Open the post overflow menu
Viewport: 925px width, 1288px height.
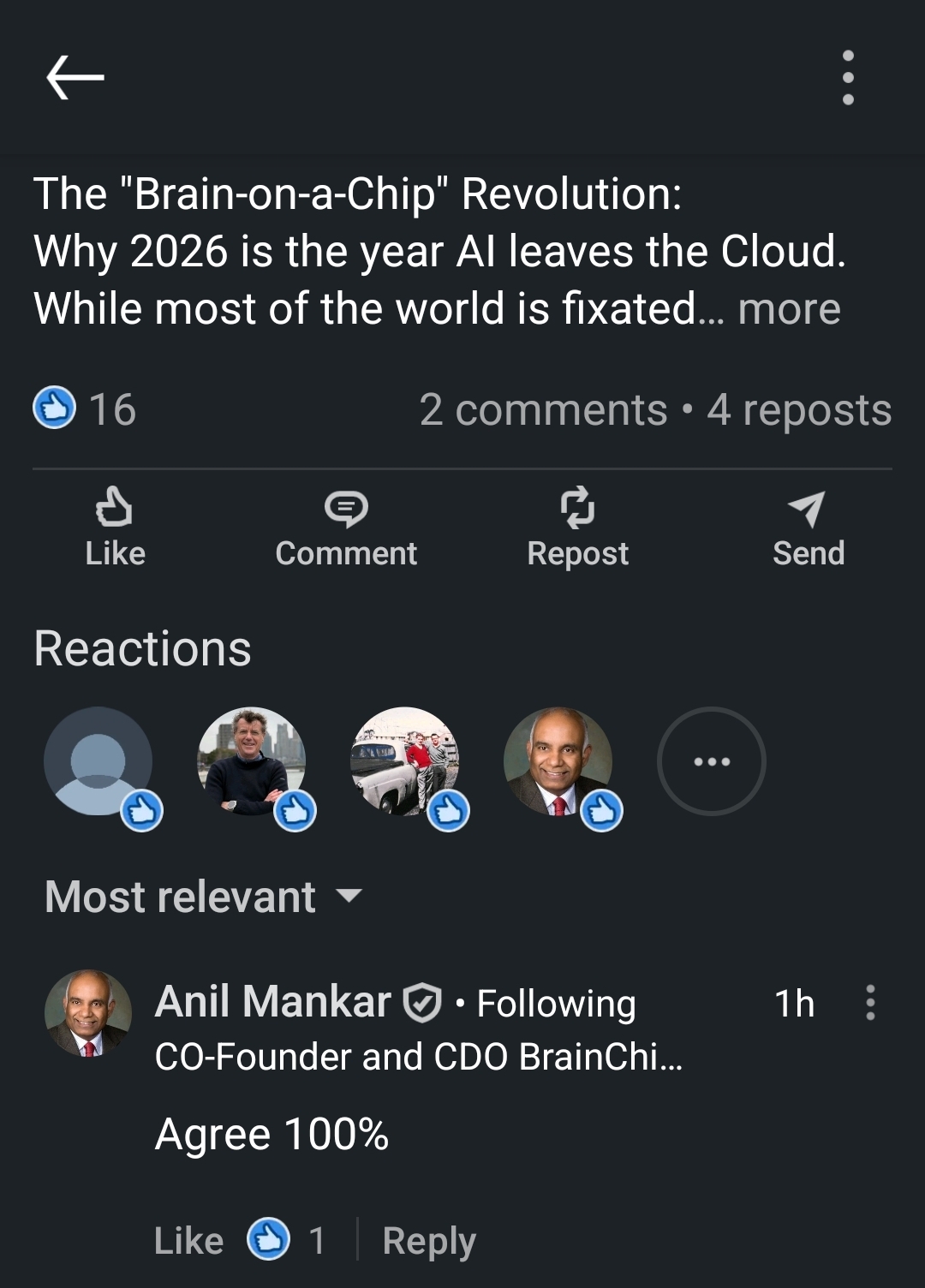848,77
